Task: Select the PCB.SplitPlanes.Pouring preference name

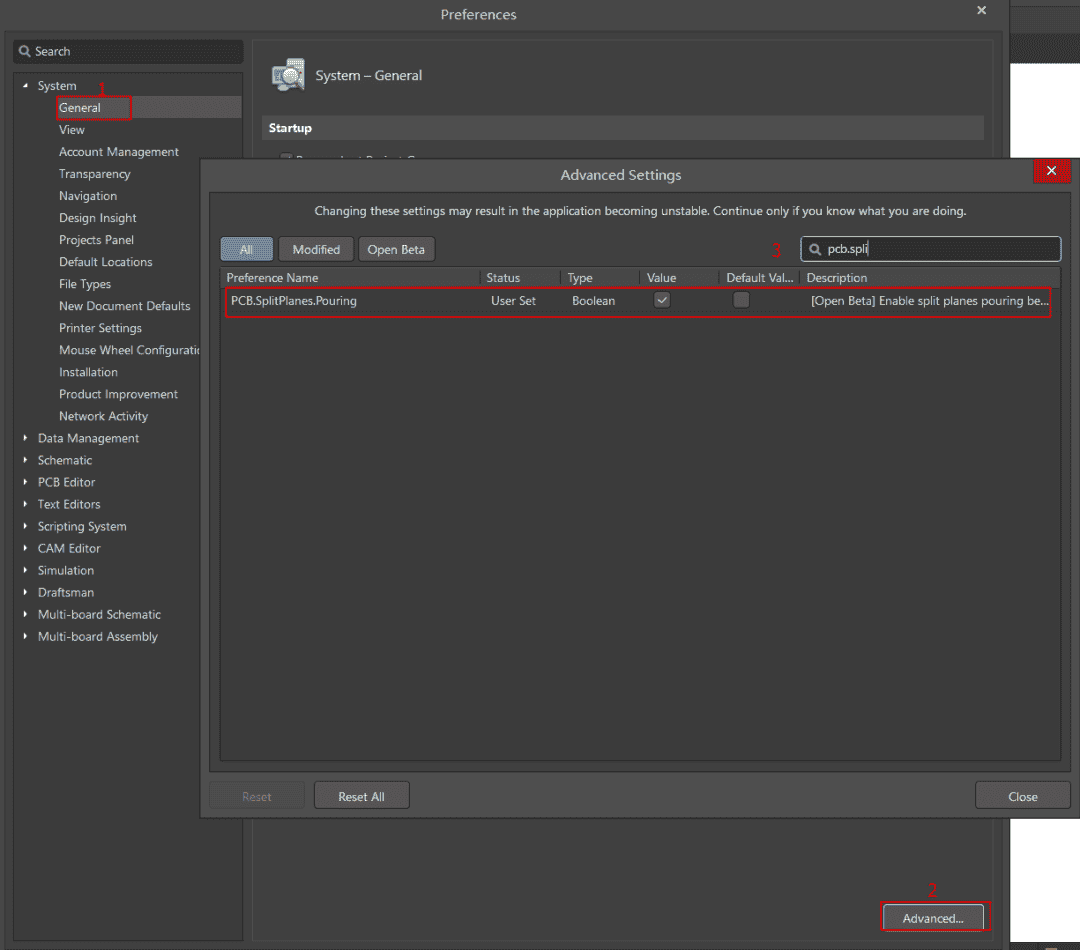Action: tap(293, 300)
